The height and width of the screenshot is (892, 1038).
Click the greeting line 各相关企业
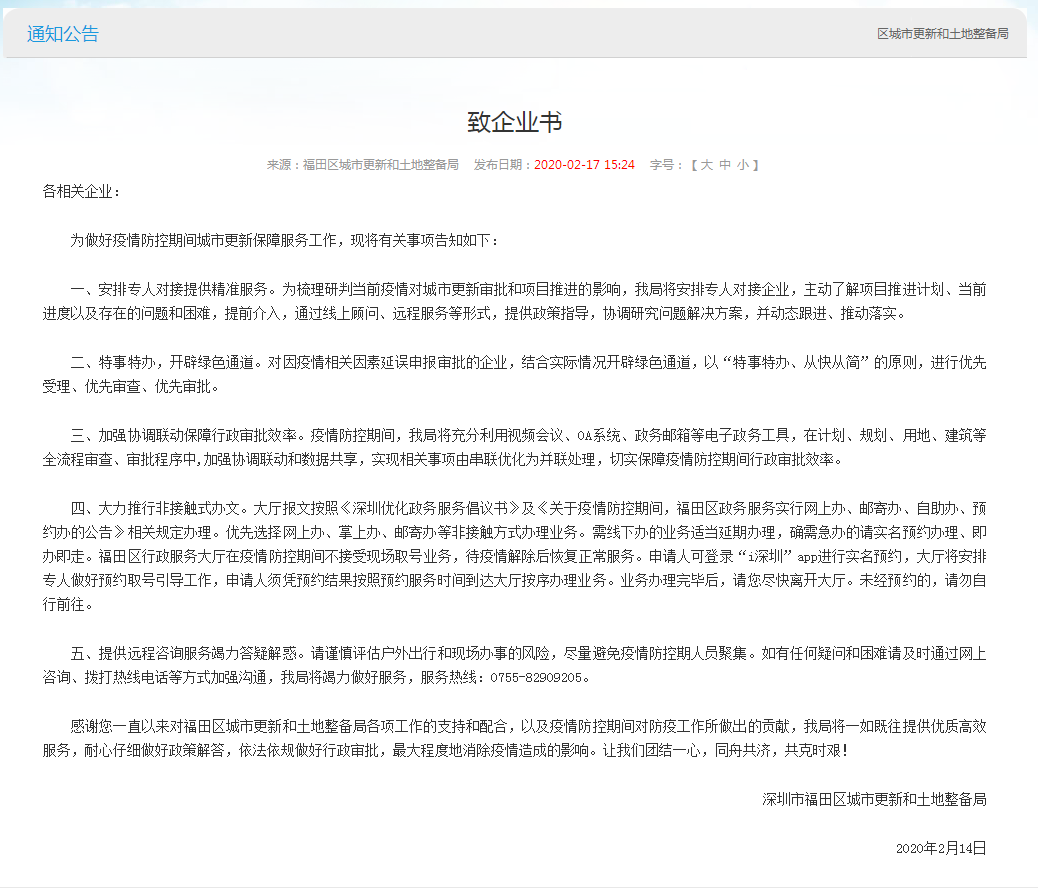click(x=82, y=190)
